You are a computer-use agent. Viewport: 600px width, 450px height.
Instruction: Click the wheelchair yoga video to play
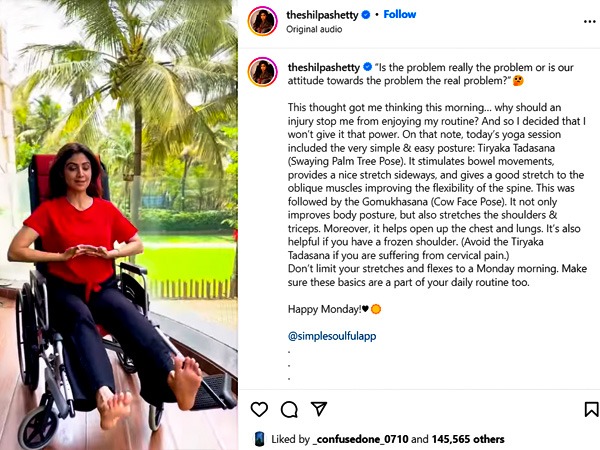pyautogui.click(x=119, y=225)
